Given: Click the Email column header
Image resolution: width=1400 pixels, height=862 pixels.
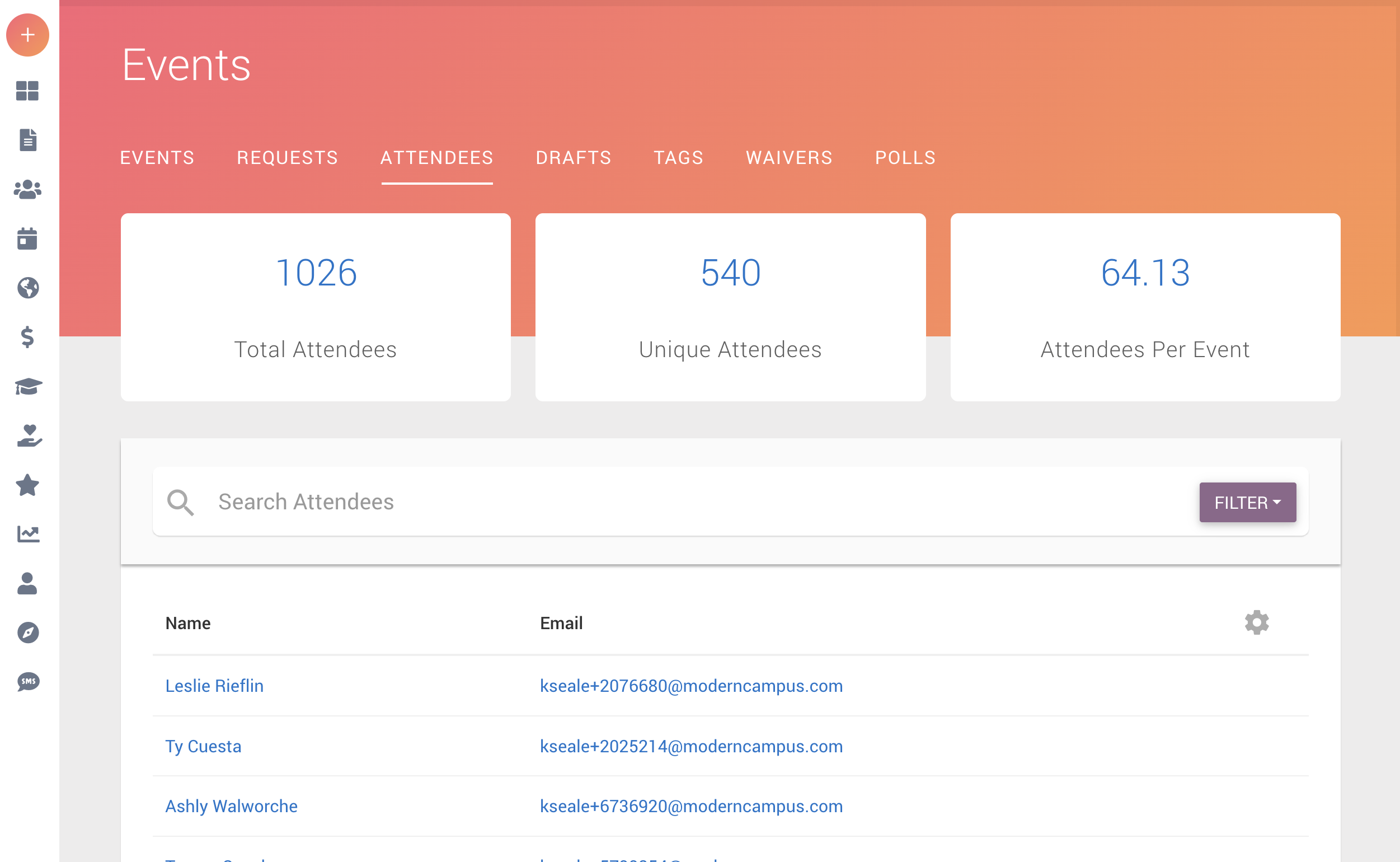Looking at the screenshot, I should [x=561, y=623].
